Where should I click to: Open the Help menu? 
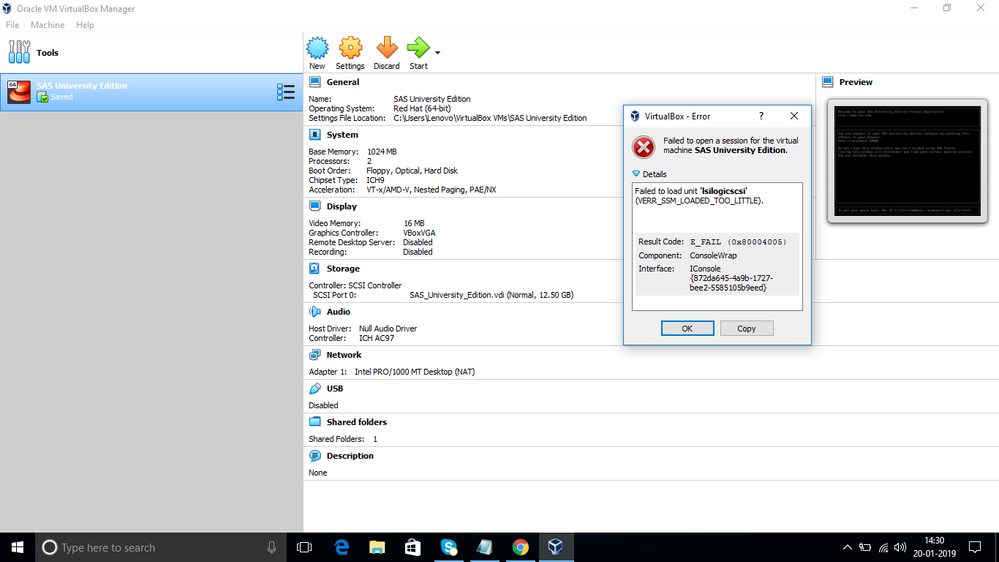coord(85,25)
